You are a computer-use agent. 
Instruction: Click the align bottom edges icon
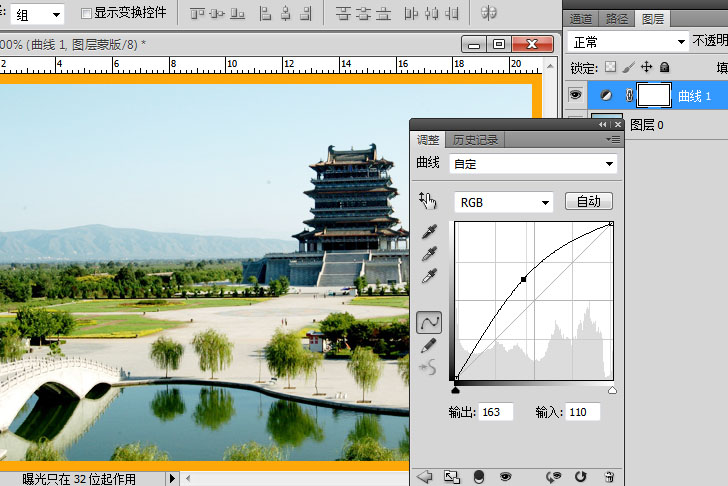(237, 13)
